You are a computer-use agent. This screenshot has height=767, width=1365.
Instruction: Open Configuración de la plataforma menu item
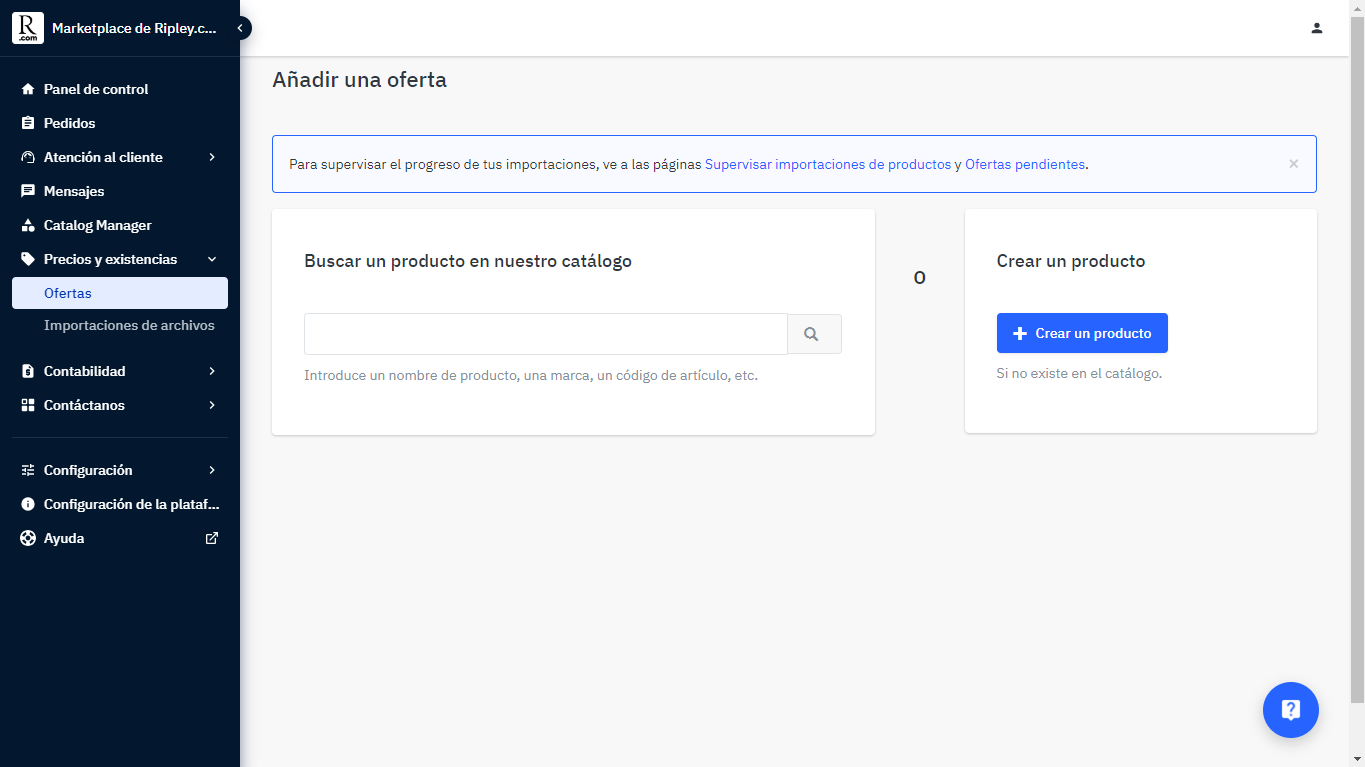click(120, 504)
